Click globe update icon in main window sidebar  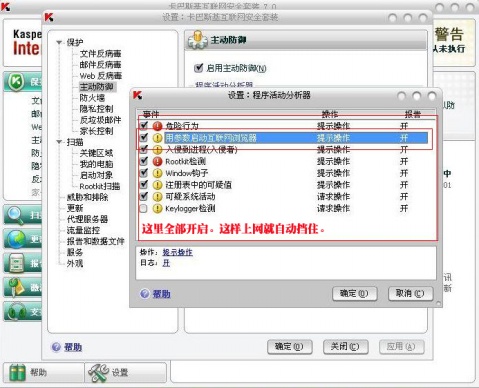coord(16,239)
